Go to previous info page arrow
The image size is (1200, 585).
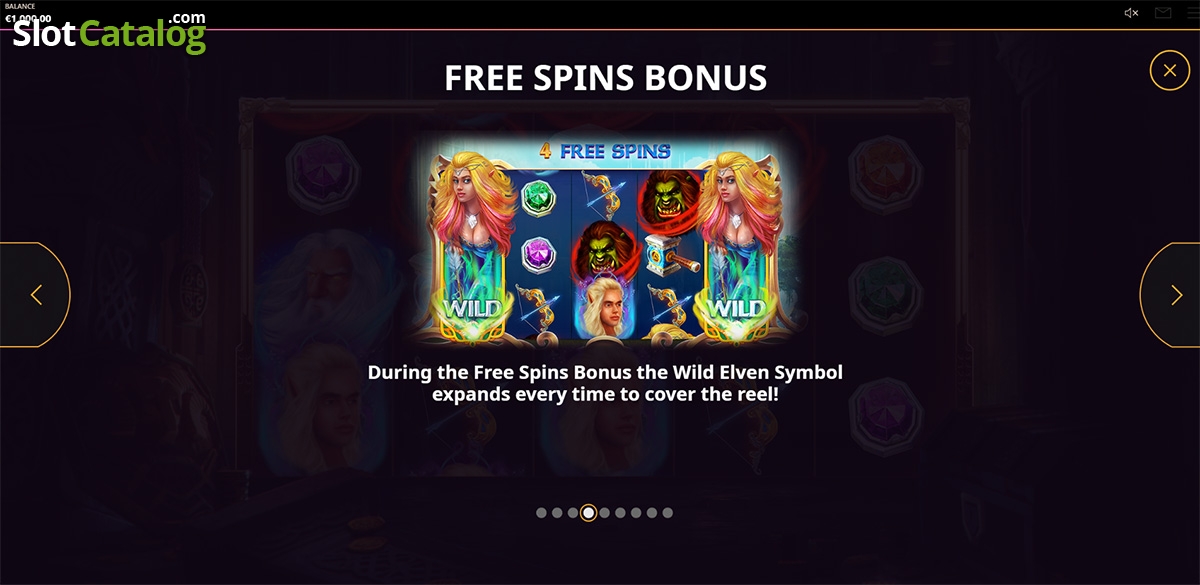35,295
